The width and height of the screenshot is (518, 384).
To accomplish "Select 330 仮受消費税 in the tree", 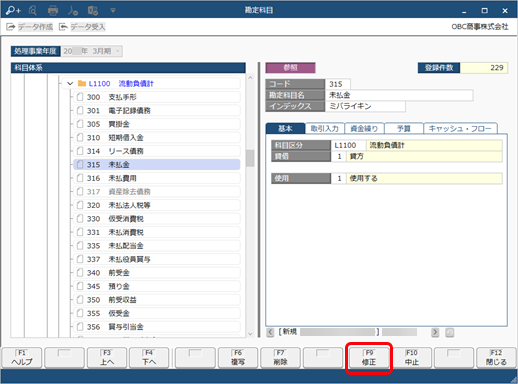I will 157,219.
